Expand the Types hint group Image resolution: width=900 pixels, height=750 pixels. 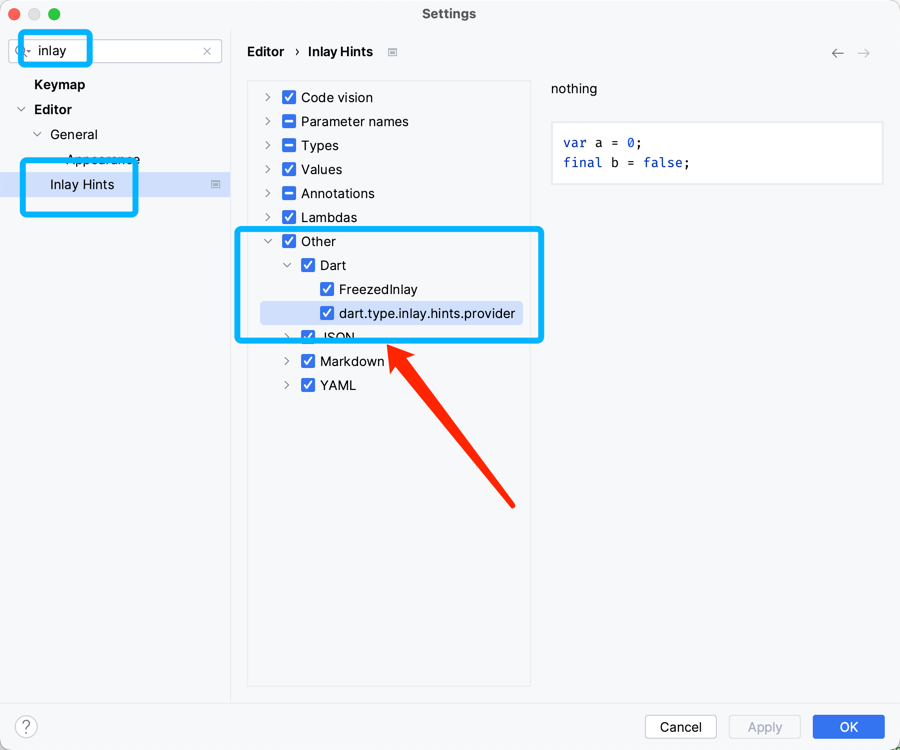tap(268, 145)
